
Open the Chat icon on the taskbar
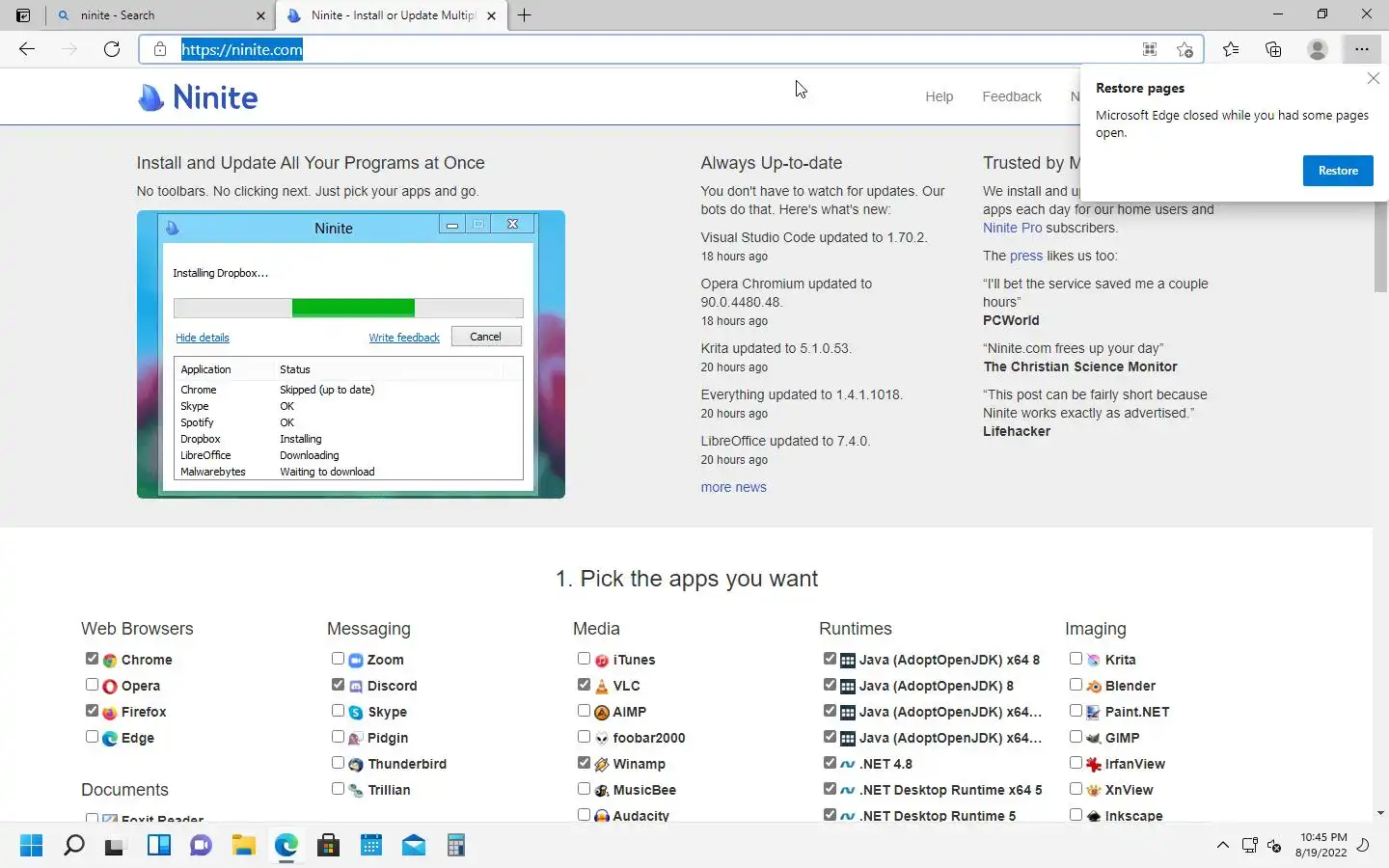[x=201, y=846]
